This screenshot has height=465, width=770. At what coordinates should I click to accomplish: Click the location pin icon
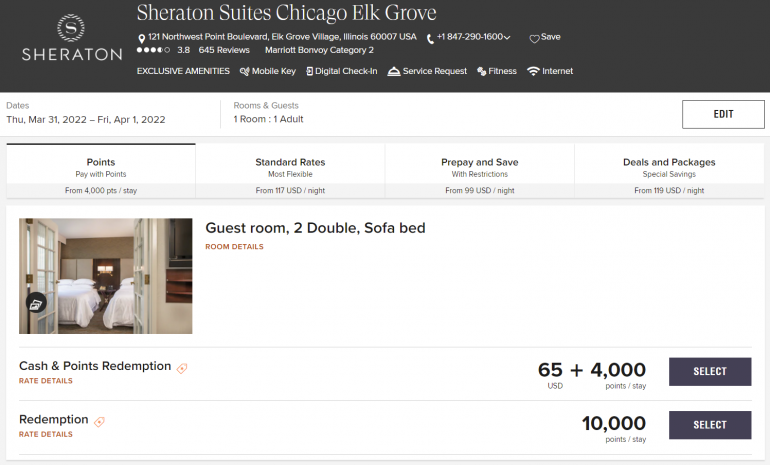(x=142, y=38)
